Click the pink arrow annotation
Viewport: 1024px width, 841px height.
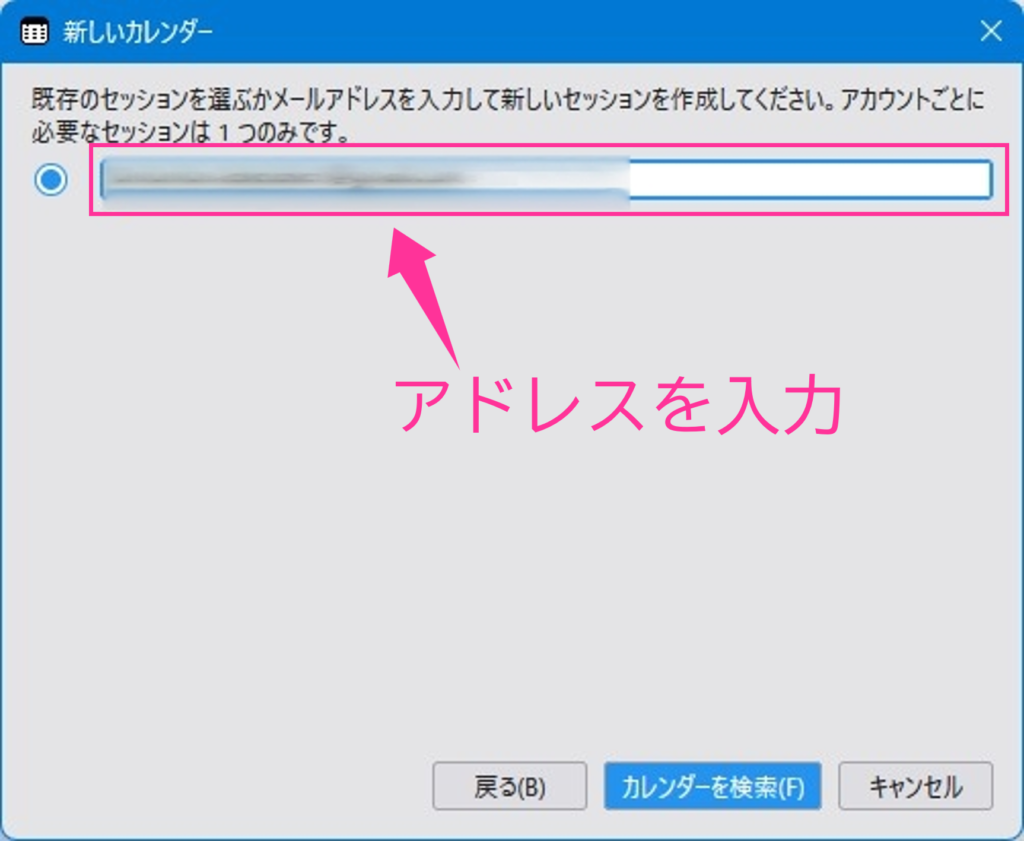(x=425, y=290)
